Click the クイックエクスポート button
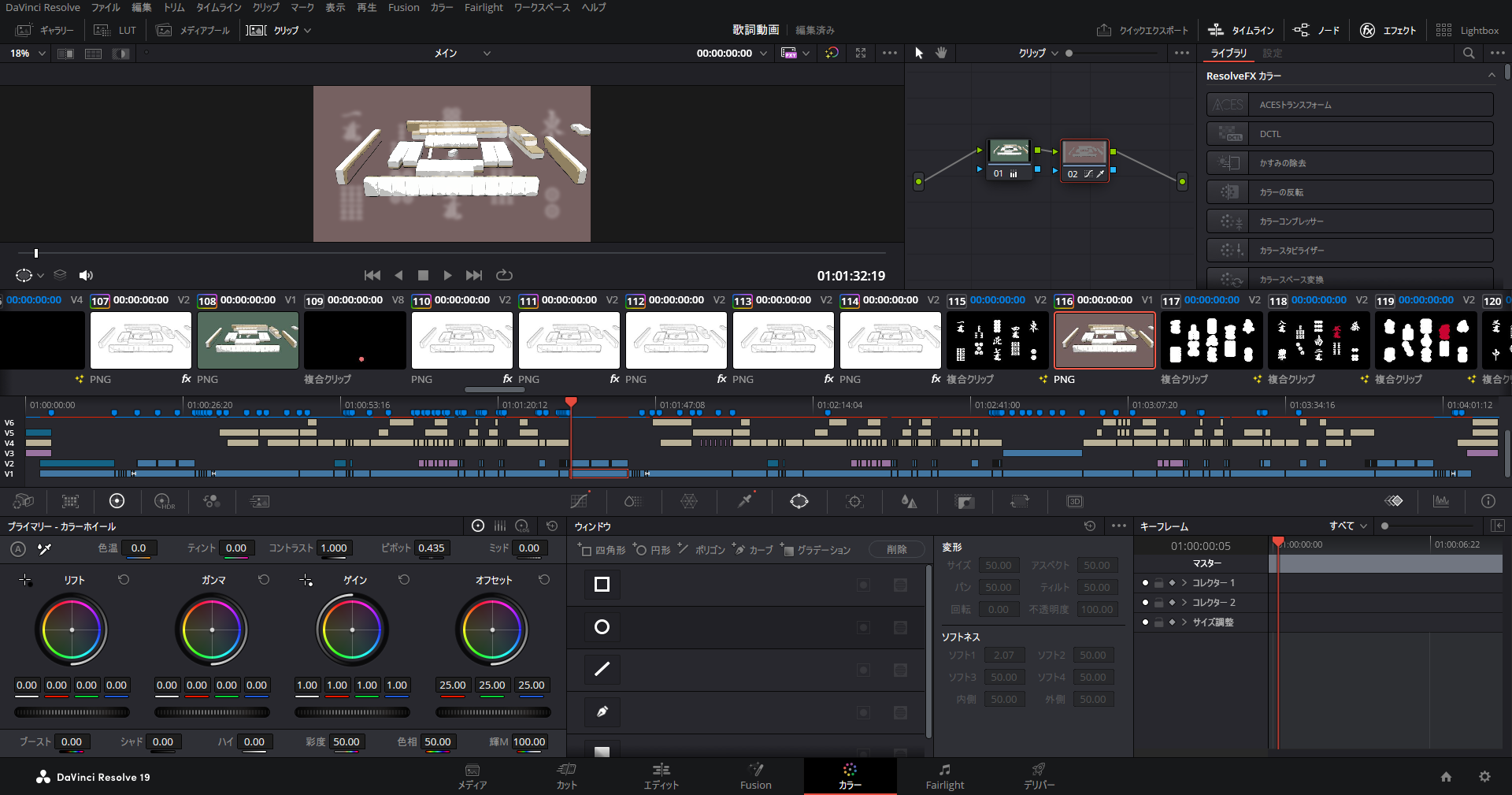1512x795 pixels. (1143, 30)
